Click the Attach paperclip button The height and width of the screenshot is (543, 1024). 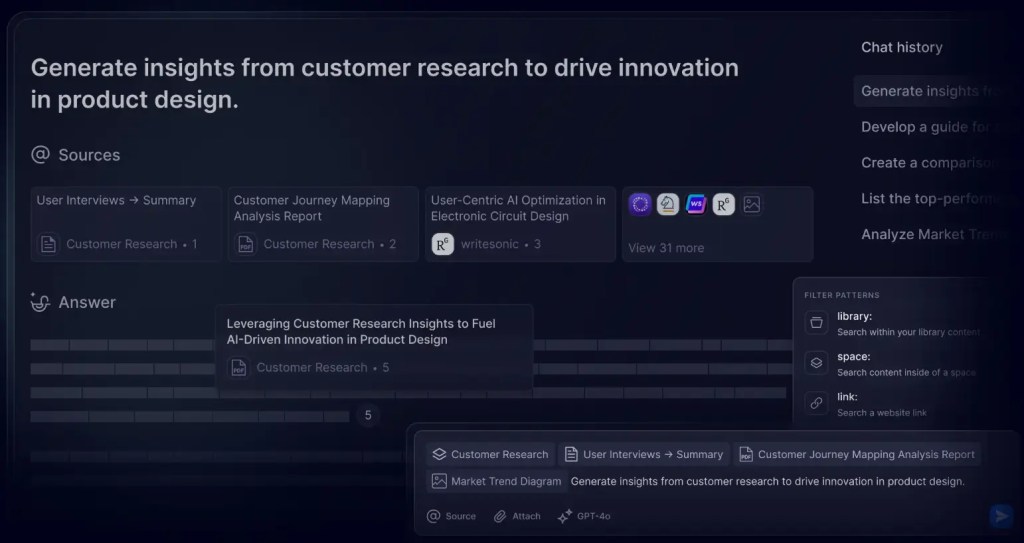coord(517,516)
